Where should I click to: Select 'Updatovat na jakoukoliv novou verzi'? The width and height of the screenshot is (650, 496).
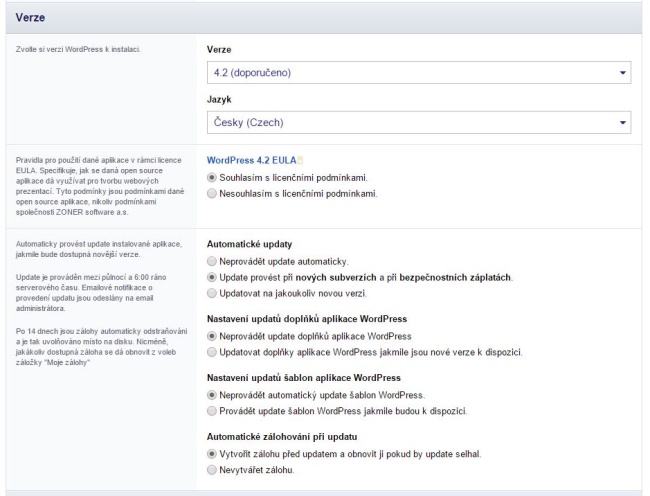pyautogui.click(x=211, y=292)
